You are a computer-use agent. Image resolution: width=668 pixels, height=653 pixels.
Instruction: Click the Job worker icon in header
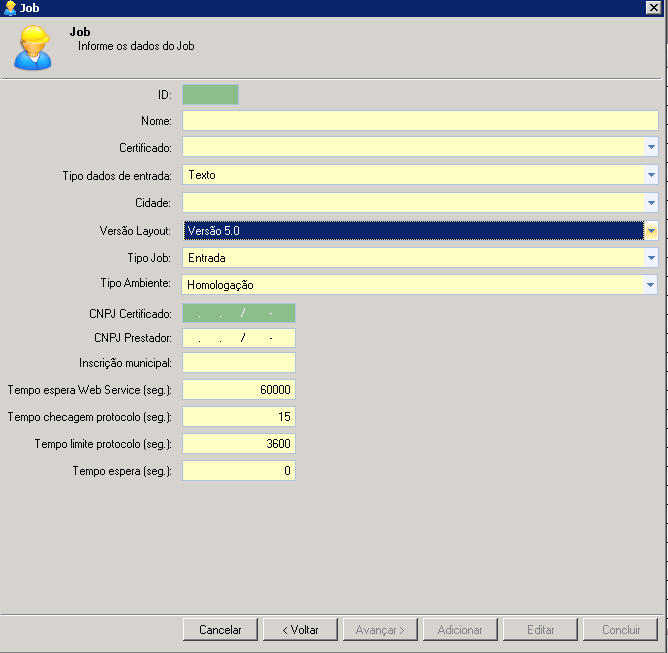(x=33, y=48)
